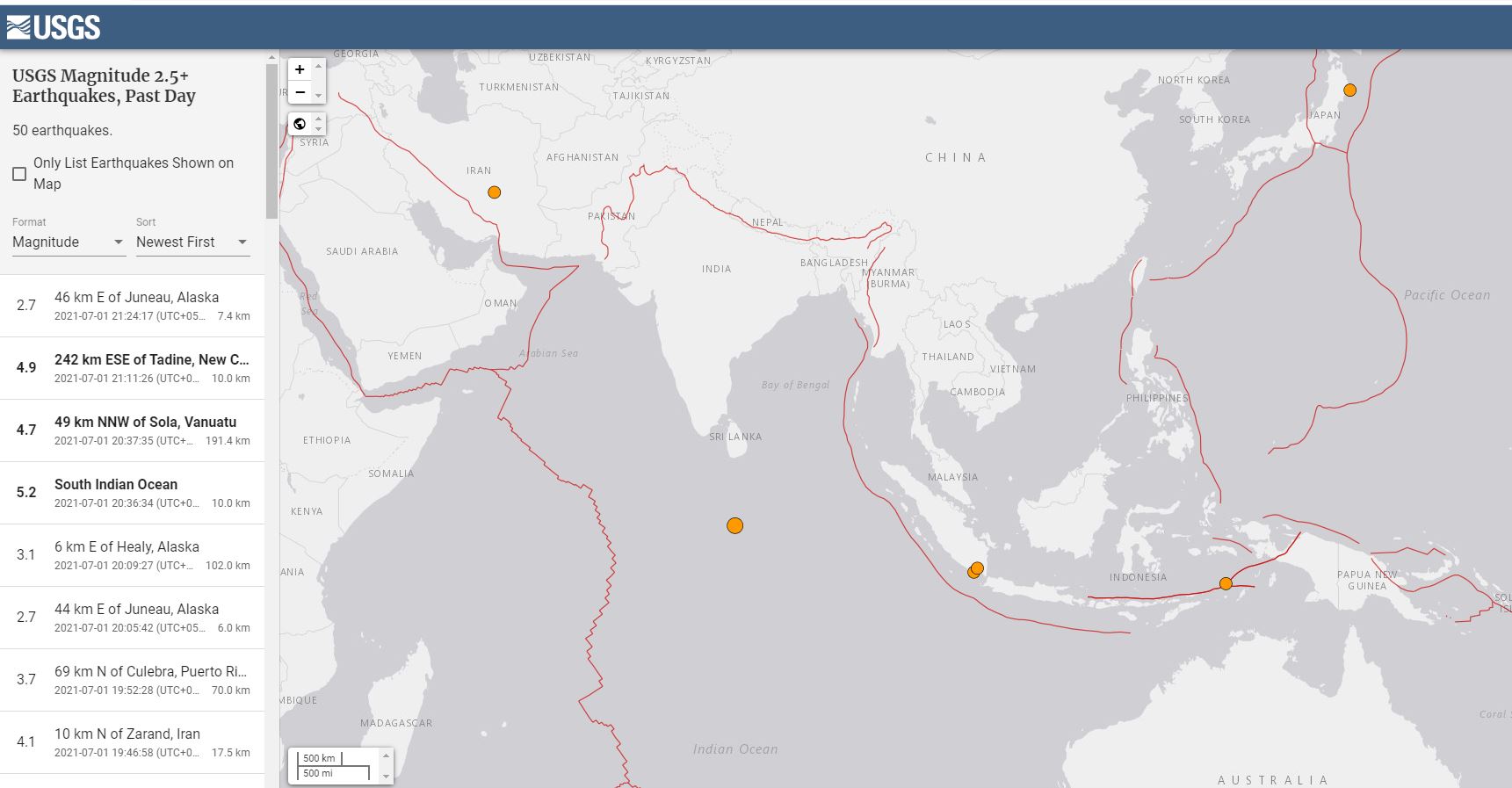Click the Pacific Ocean map label
Screen dimensions: 1512x788
tap(1447, 295)
